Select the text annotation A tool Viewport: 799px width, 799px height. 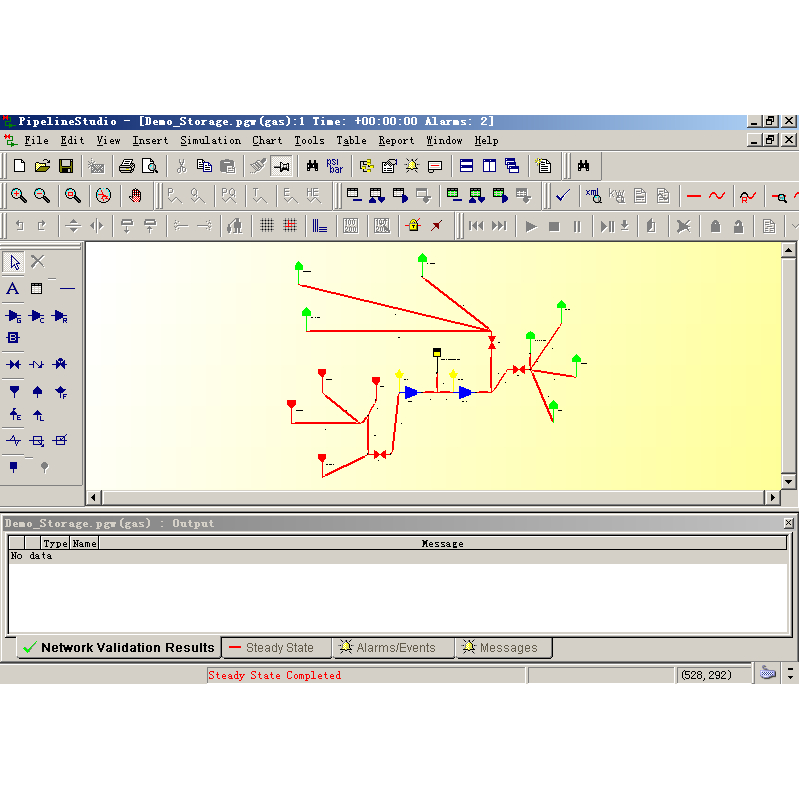click(13, 289)
